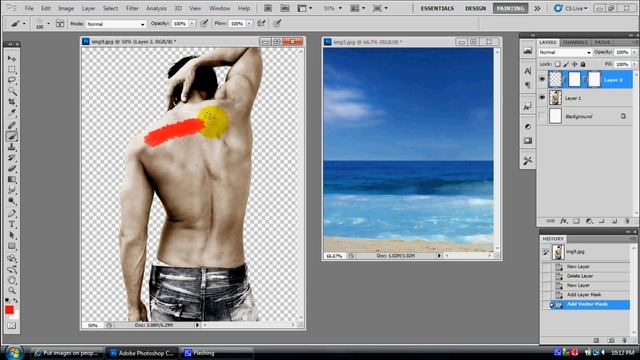Select the Gradient tool
640x360 pixels.
point(12,179)
